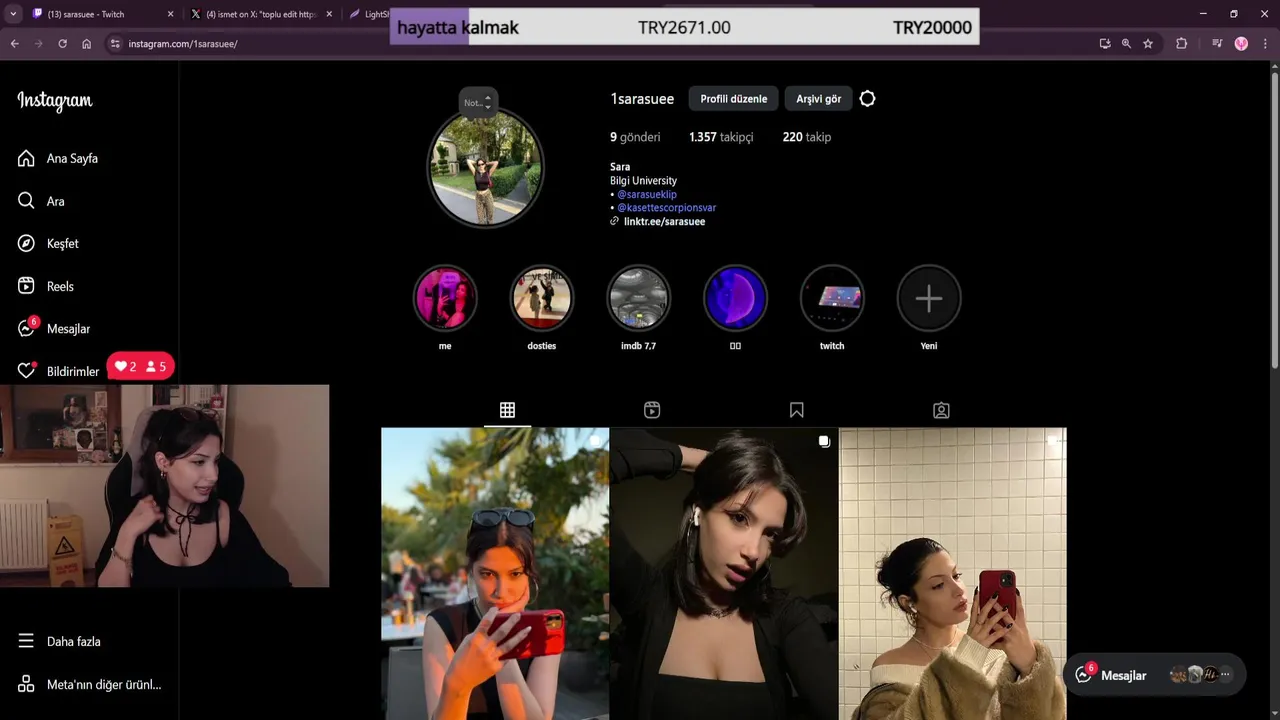Open Chrome three-dot menu
Viewport: 1280px width, 720px height.
click(1264, 44)
